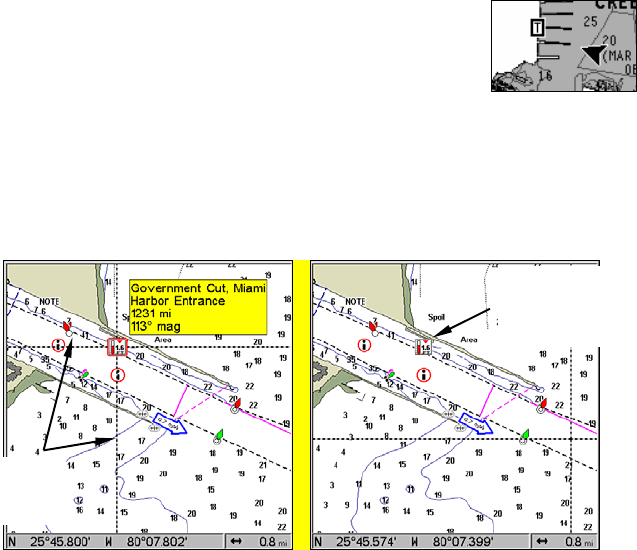The width and height of the screenshot is (637, 550).
Task: Select the tide station icon in the 25°45.574' chart
Action: (423, 347)
